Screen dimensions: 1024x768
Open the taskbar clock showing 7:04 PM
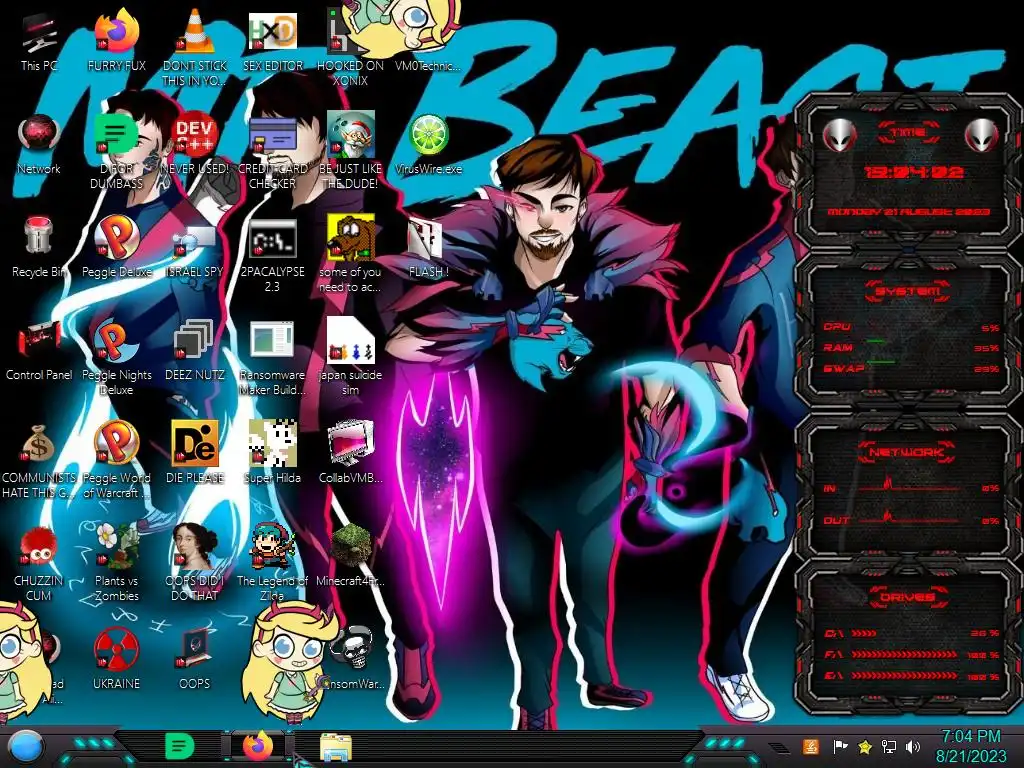971,746
